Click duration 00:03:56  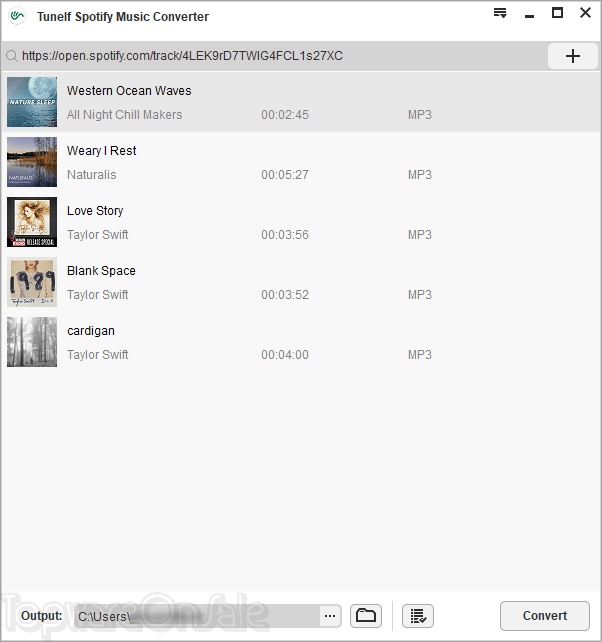coord(285,235)
